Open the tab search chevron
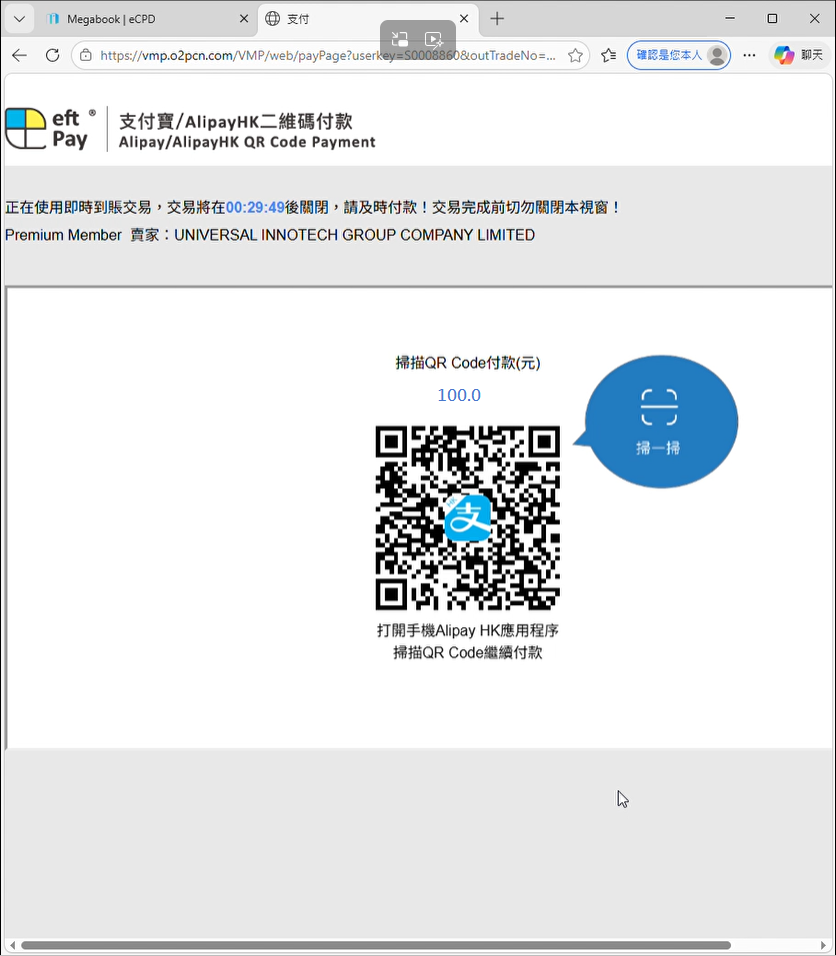 (x=19, y=19)
